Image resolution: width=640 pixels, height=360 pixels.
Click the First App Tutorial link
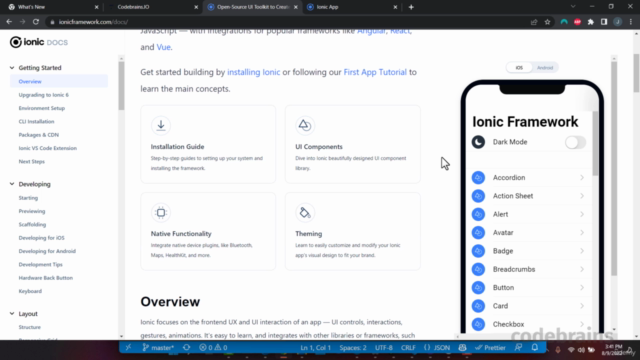[x=375, y=72]
